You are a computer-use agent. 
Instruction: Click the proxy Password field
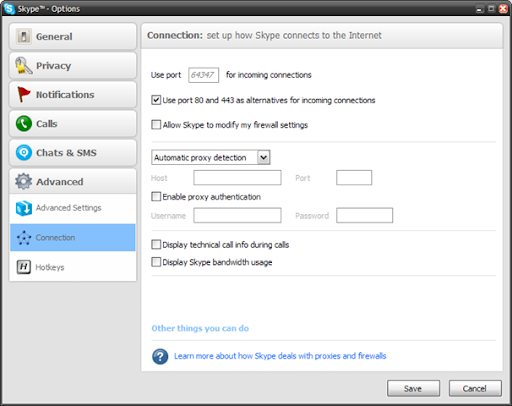tap(364, 215)
